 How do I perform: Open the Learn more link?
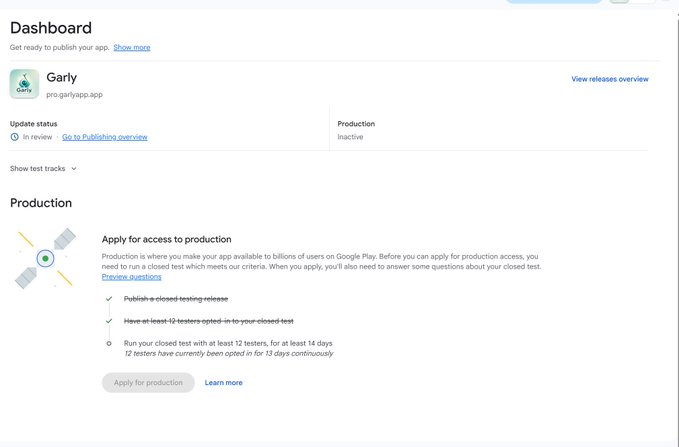(223, 382)
